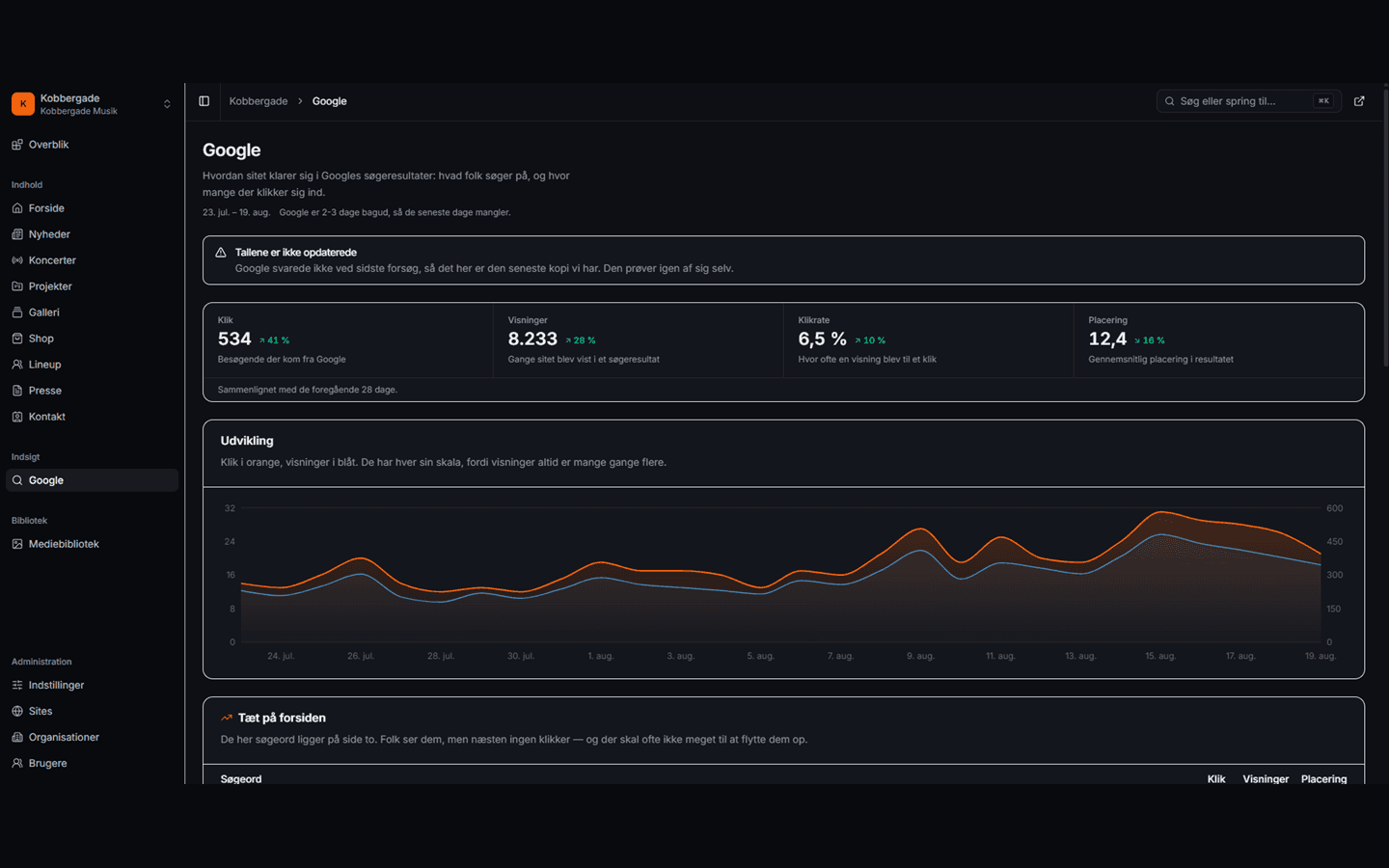Open the Kobbergade organisation switcher chevron

(x=167, y=104)
